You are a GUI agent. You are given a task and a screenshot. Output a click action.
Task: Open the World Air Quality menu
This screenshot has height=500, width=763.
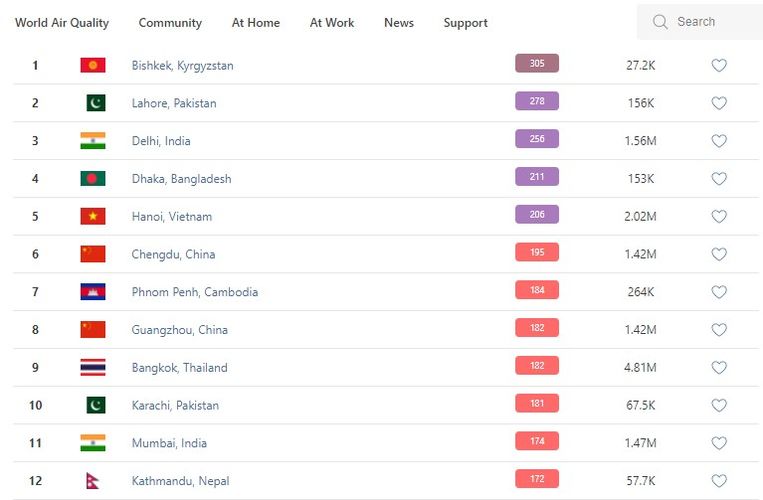coord(62,23)
